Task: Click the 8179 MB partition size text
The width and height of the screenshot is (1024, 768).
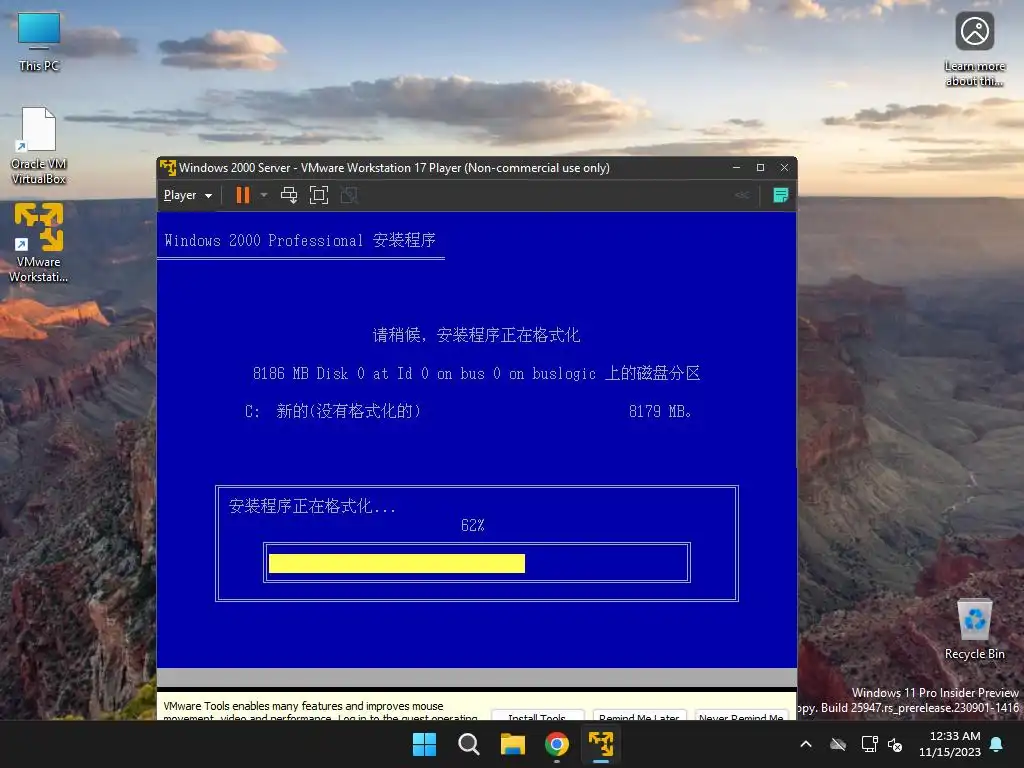Action: tap(660, 411)
